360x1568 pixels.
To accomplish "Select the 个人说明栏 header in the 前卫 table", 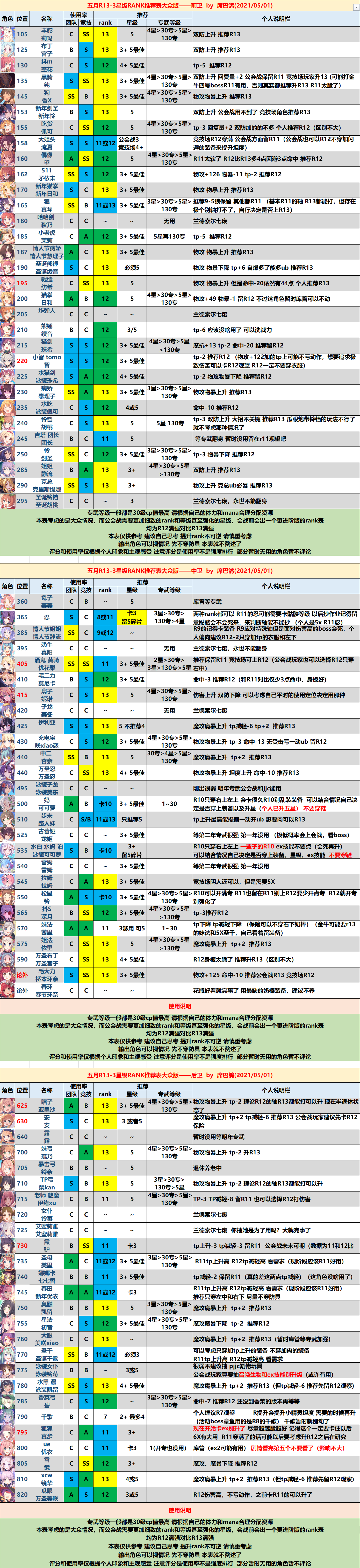I will tap(276, 19).
